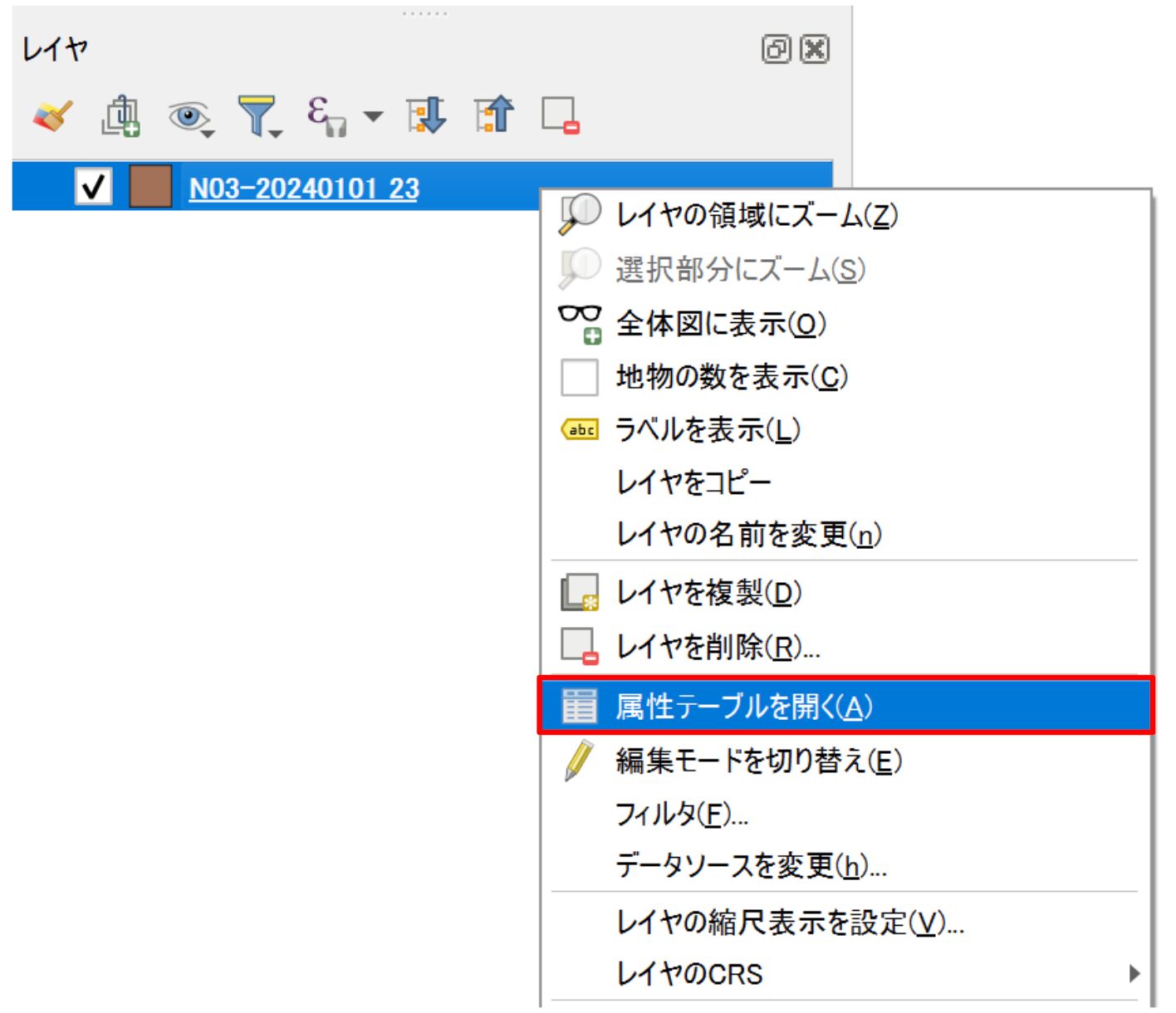The width and height of the screenshot is (1176, 1013).
Task: Select レイヤを複製(D) menu entry
Action: tap(845, 593)
